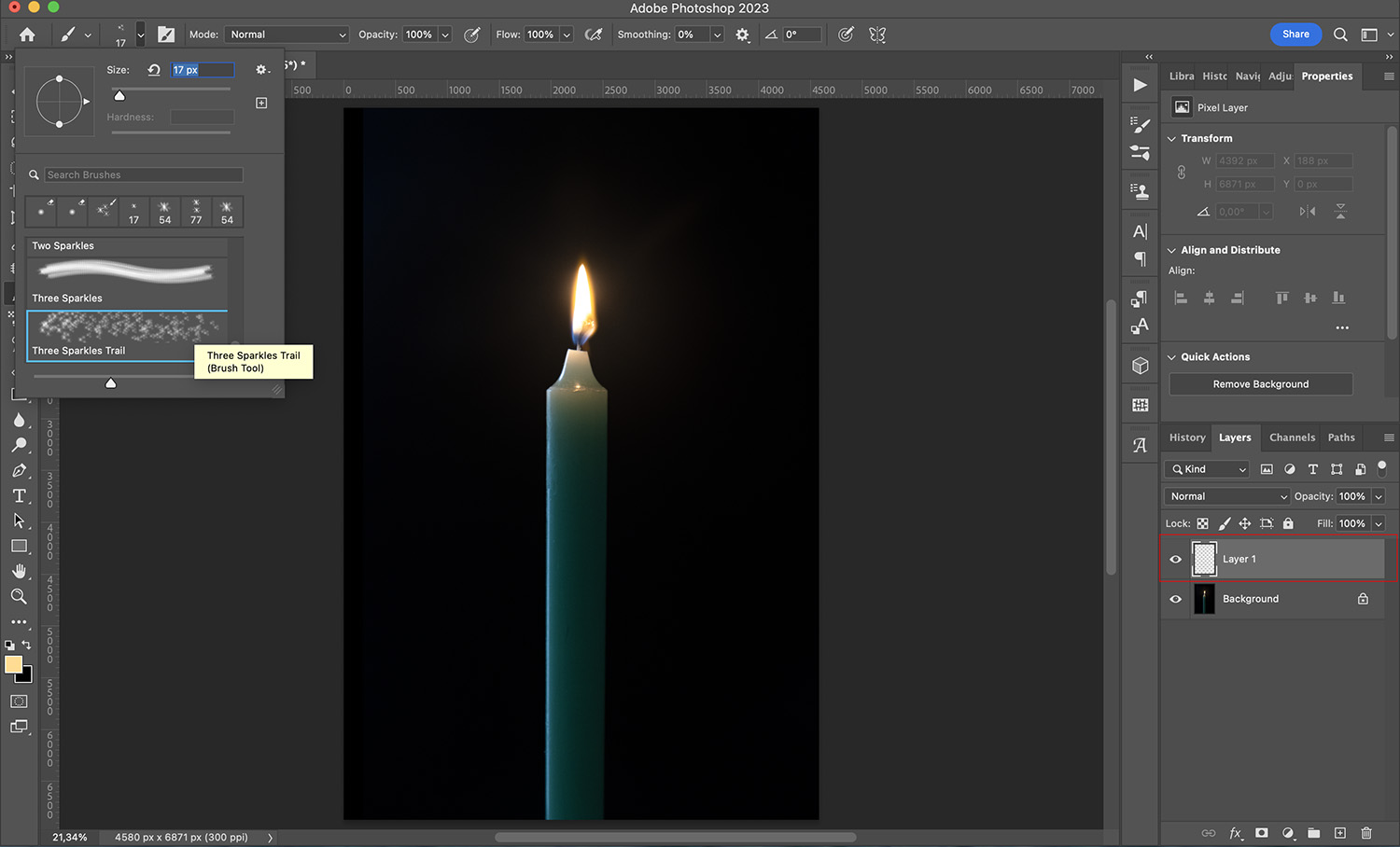
Task: Click the Actions play icon in side dock
Action: [1140, 85]
